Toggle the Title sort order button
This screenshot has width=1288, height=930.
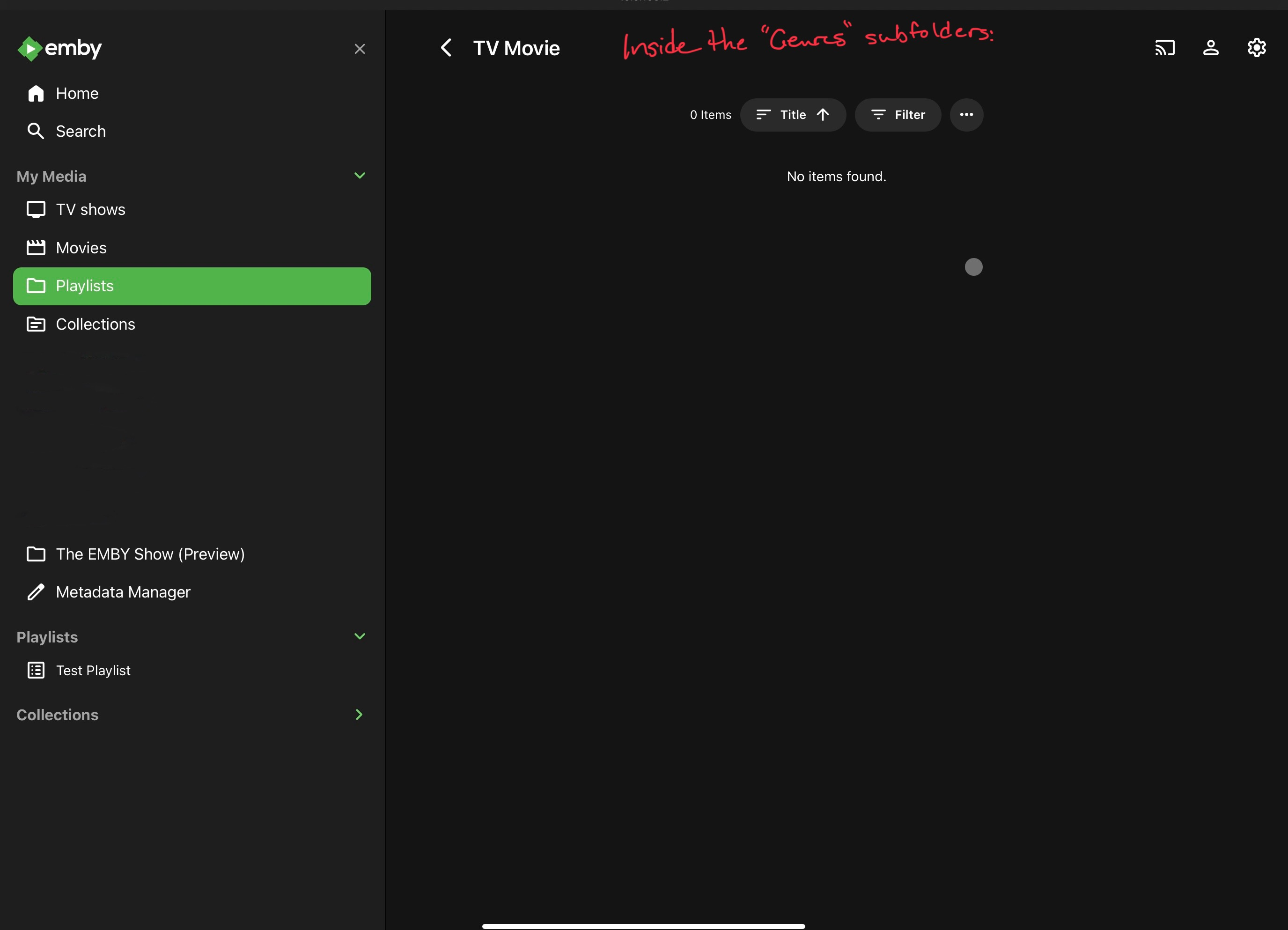tap(793, 115)
